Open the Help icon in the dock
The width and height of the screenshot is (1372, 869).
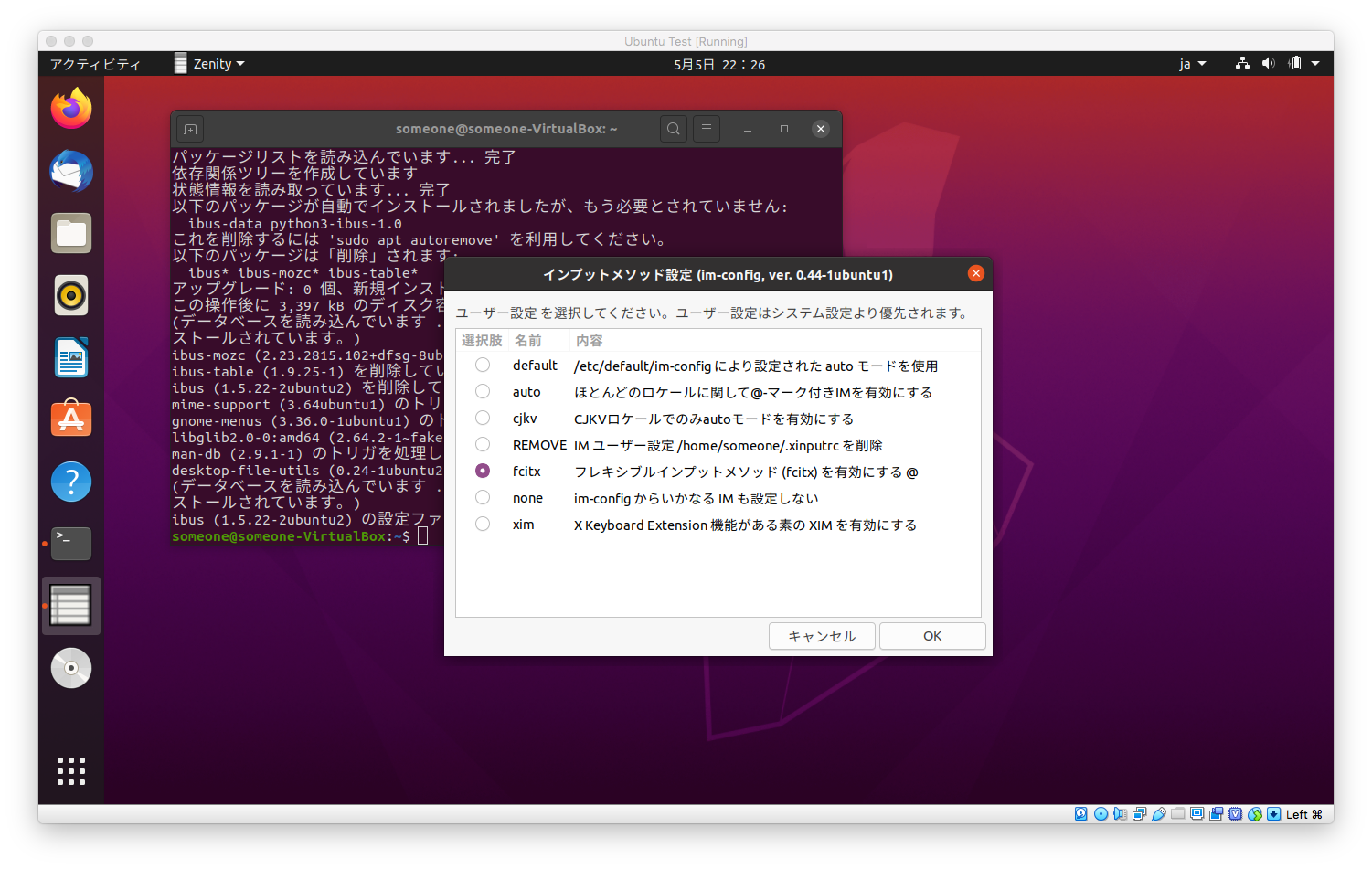[71, 481]
